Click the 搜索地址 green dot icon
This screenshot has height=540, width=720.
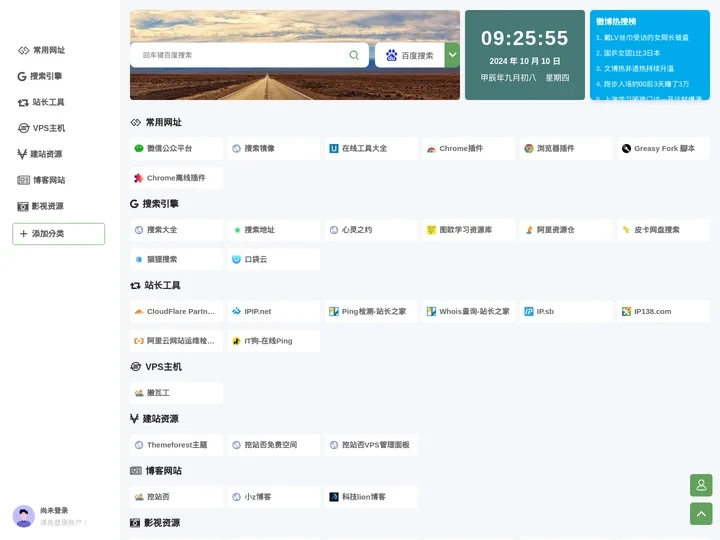[237, 230]
